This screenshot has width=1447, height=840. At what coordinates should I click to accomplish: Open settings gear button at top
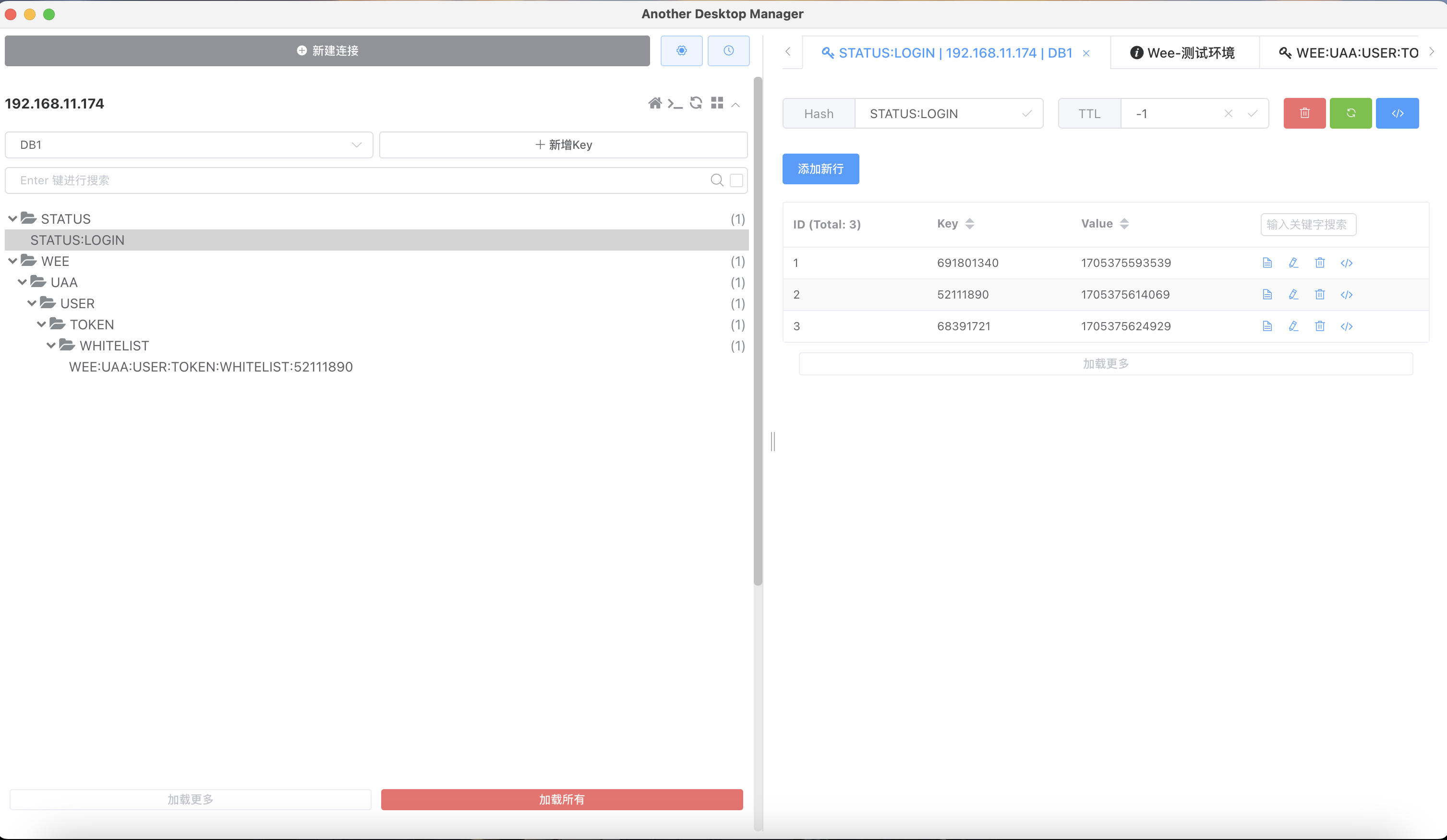point(681,50)
